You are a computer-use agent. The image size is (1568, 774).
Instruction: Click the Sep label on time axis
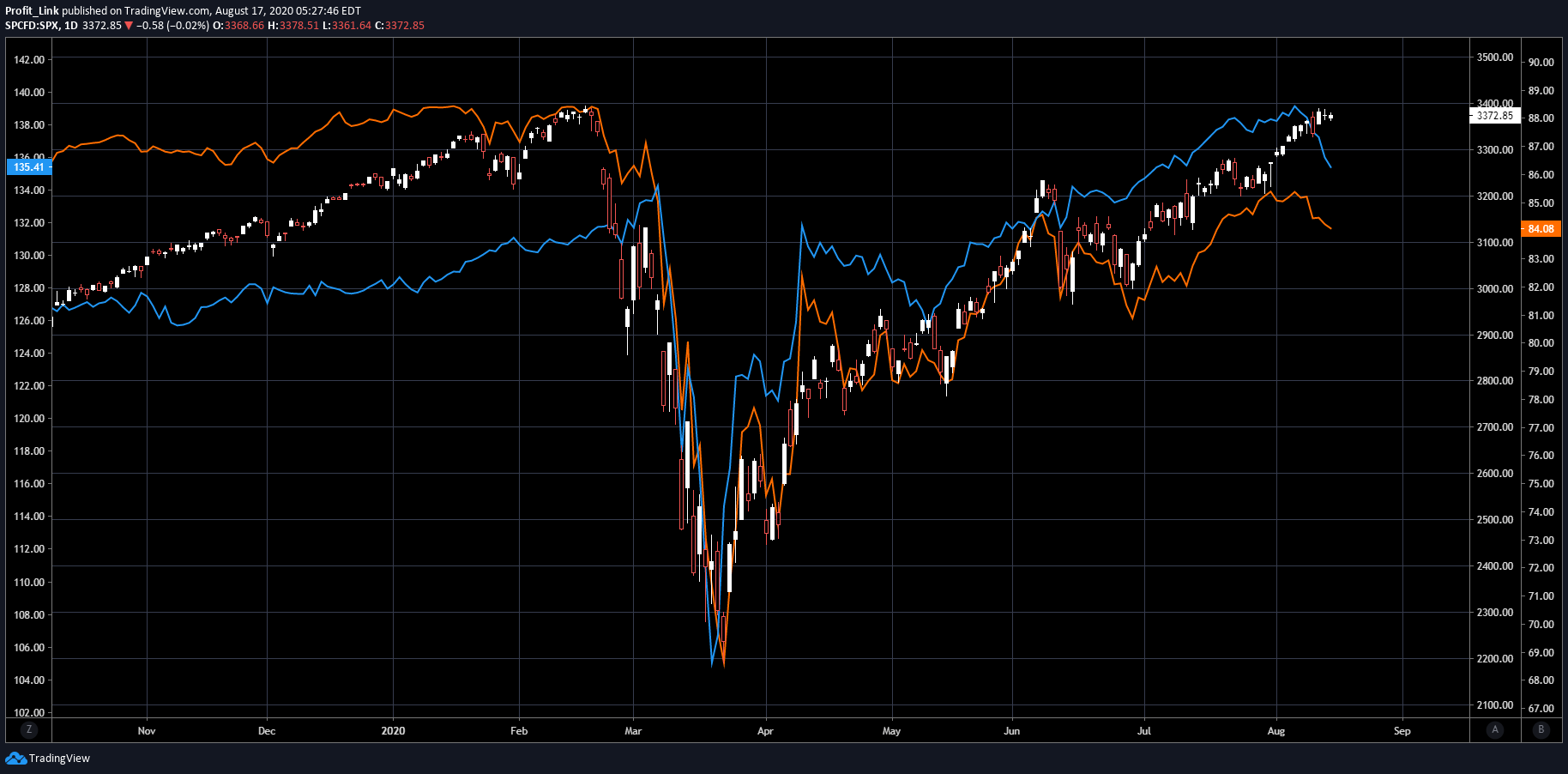tap(1402, 731)
